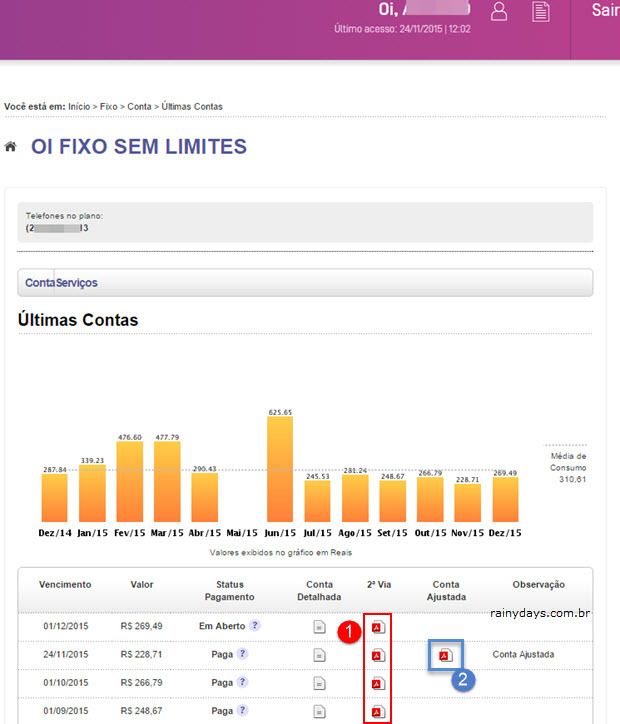
Task: Download the Conta Ajustada PDF for 24/11/2015
Action: (445, 655)
